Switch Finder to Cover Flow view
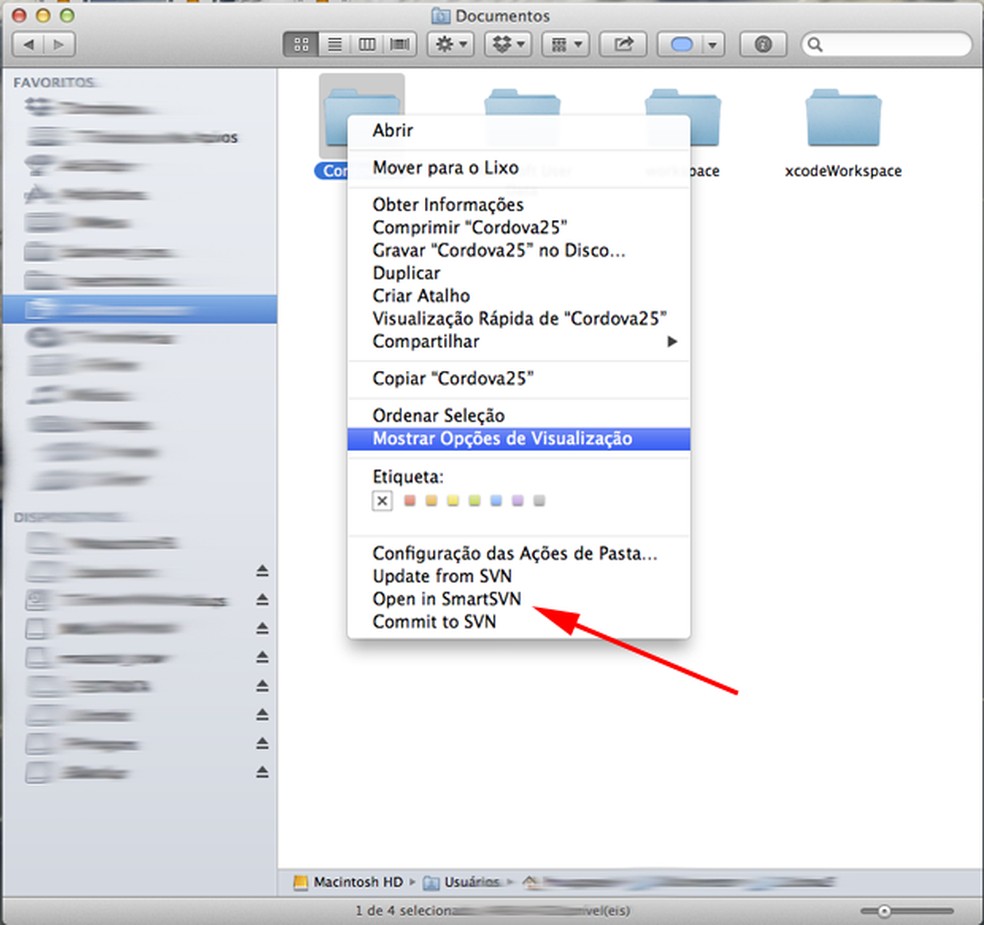 [400, 45]
